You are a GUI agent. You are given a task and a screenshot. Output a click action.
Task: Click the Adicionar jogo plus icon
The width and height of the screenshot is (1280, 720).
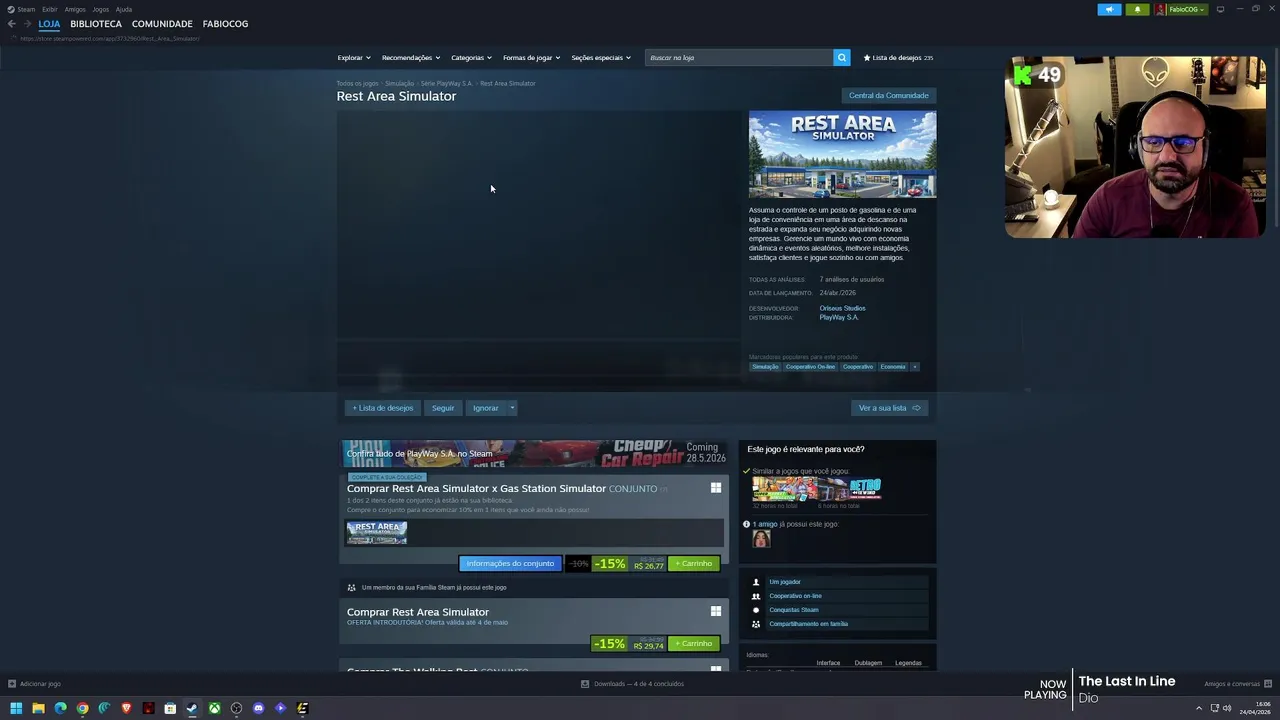coord(12,684)
